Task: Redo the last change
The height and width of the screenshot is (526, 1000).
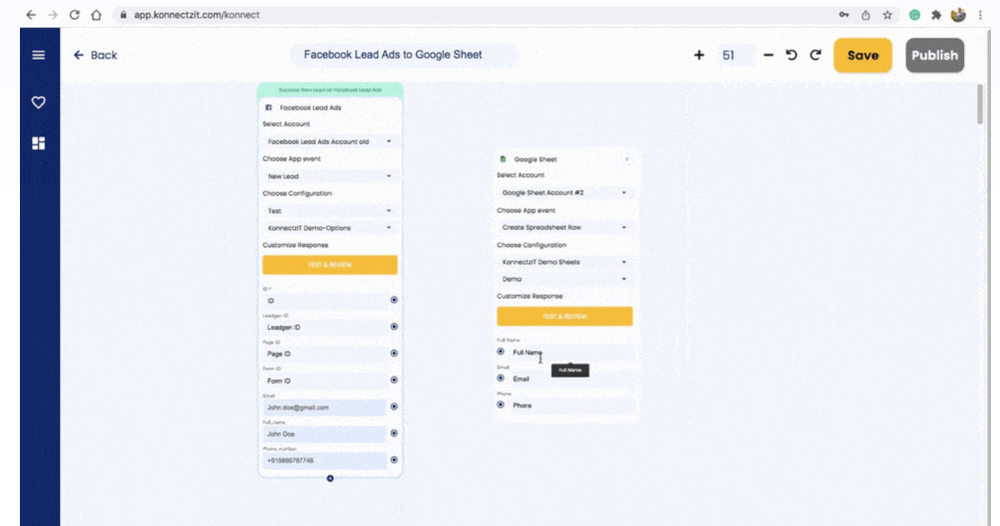Action: click(x=815, y=55)
